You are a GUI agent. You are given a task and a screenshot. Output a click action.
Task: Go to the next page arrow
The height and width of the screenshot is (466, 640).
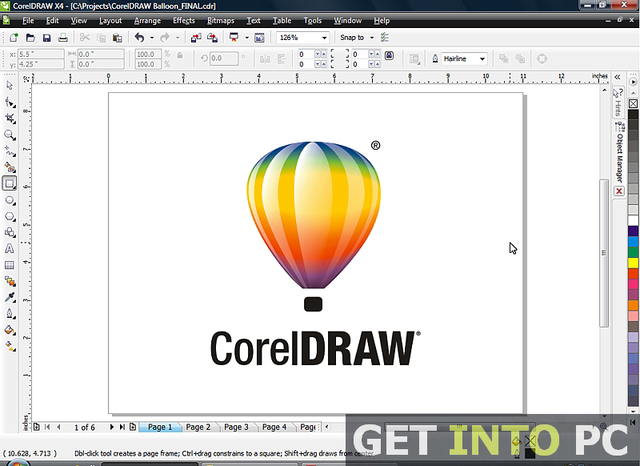click(111, 427)
